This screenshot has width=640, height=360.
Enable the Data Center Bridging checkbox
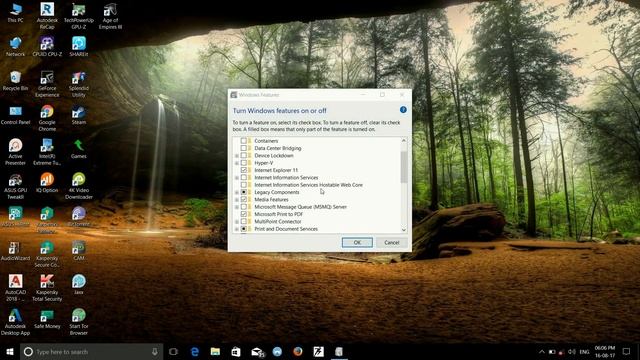(x=244, y=148)
